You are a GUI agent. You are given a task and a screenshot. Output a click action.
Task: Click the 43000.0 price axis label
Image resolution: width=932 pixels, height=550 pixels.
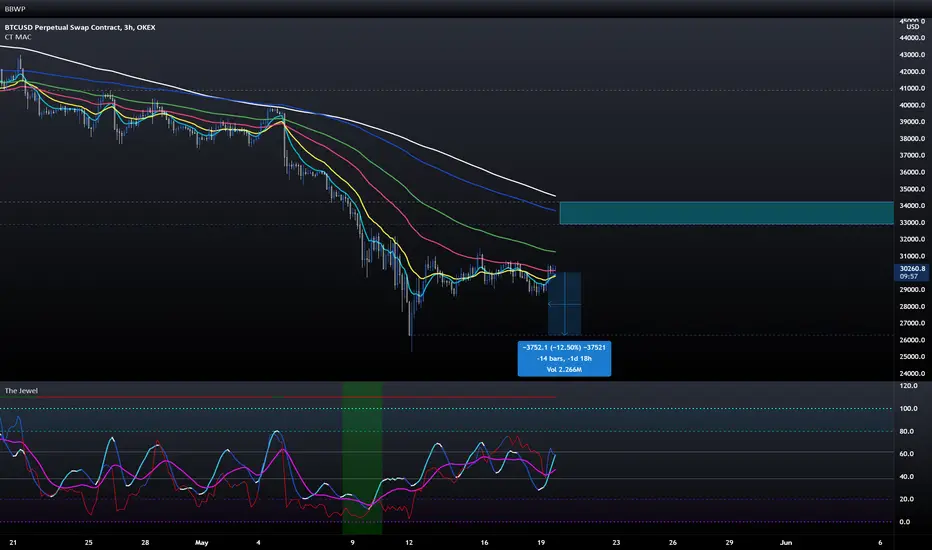[x=912, y=55]
